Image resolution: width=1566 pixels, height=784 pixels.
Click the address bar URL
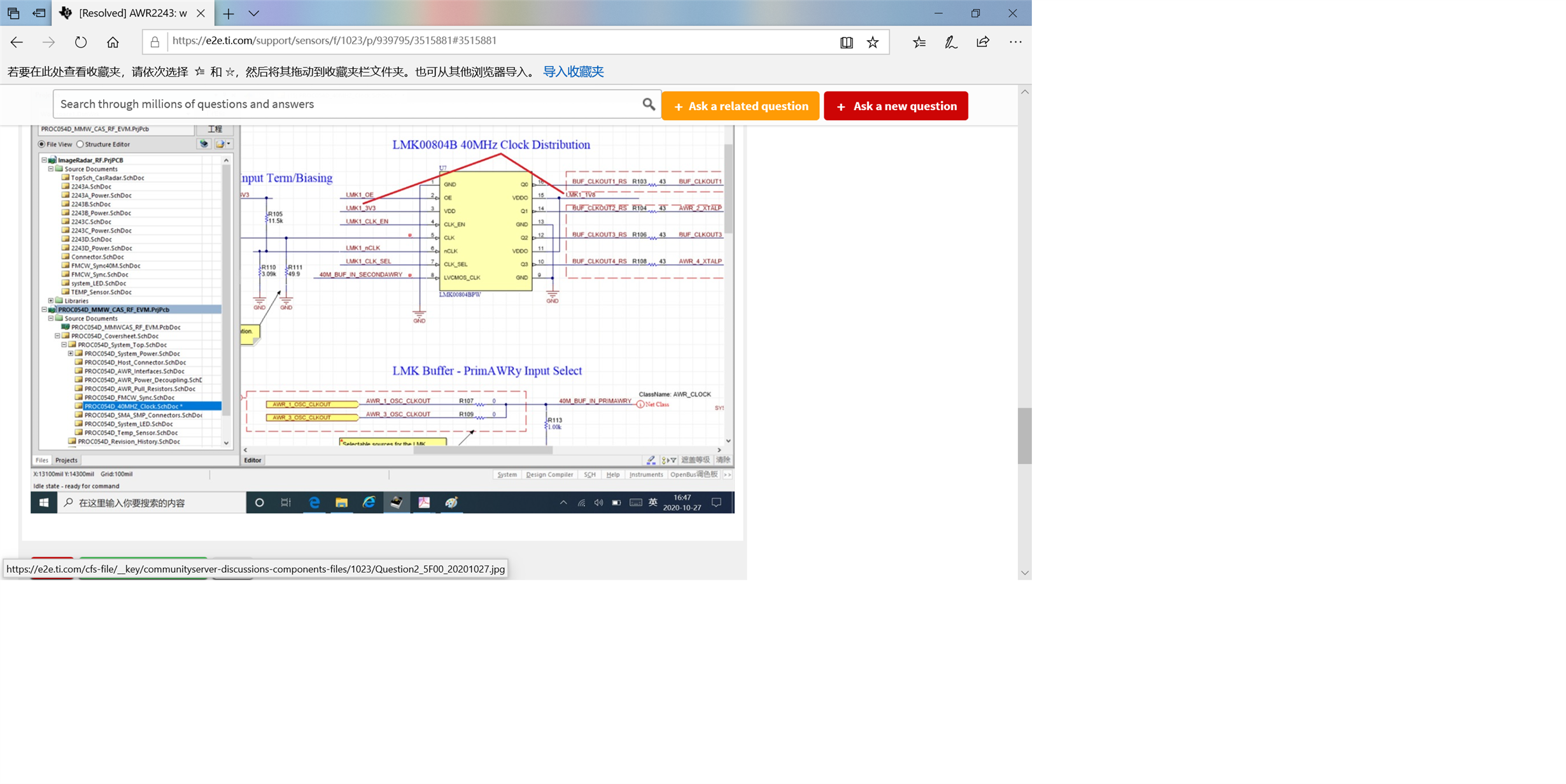(334, 41)
